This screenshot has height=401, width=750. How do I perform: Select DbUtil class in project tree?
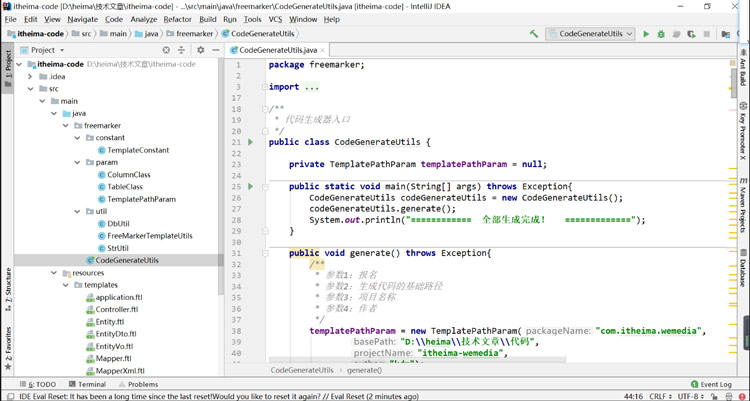coord(118,224)
